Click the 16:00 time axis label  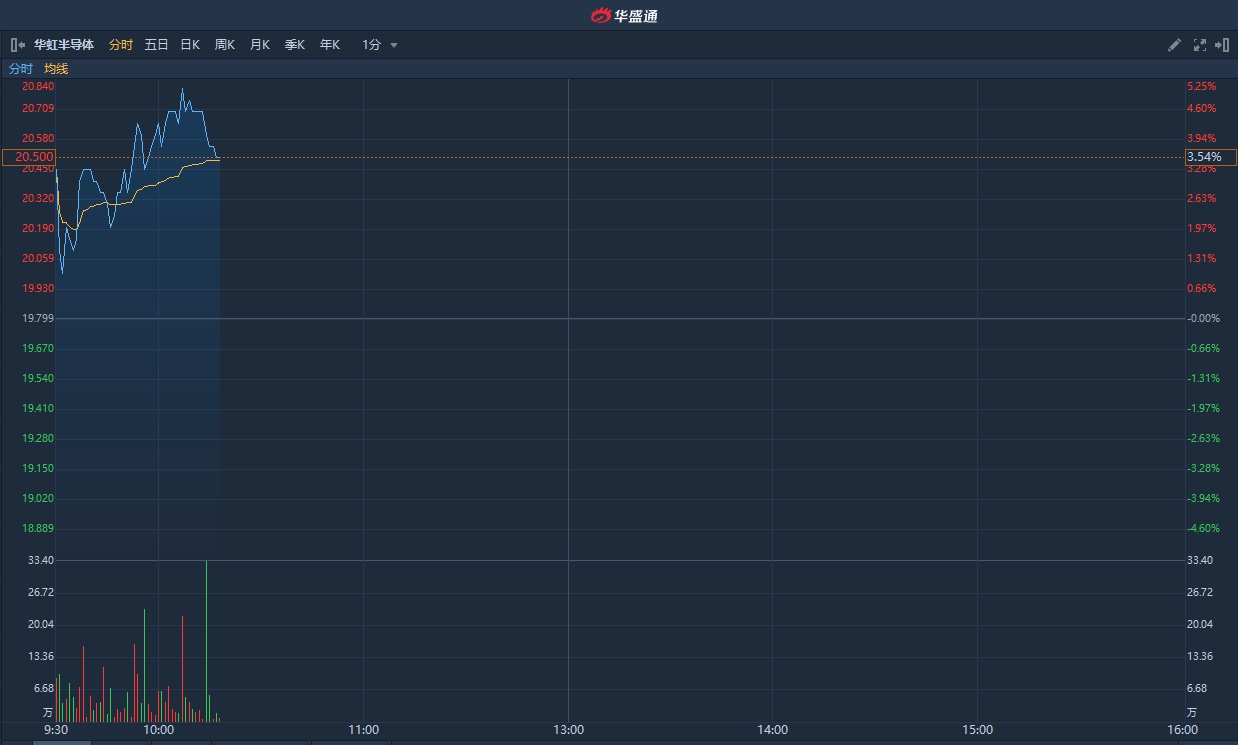coord(1182,730)
